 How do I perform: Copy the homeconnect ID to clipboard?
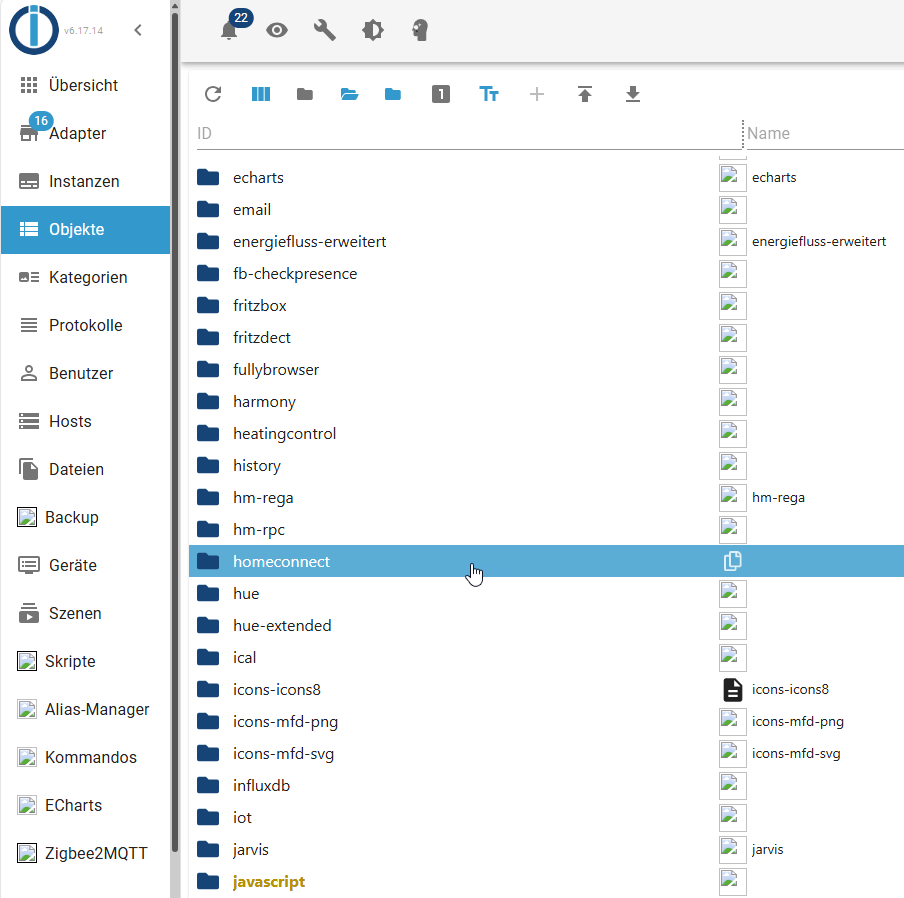click(x=732, y=561)
